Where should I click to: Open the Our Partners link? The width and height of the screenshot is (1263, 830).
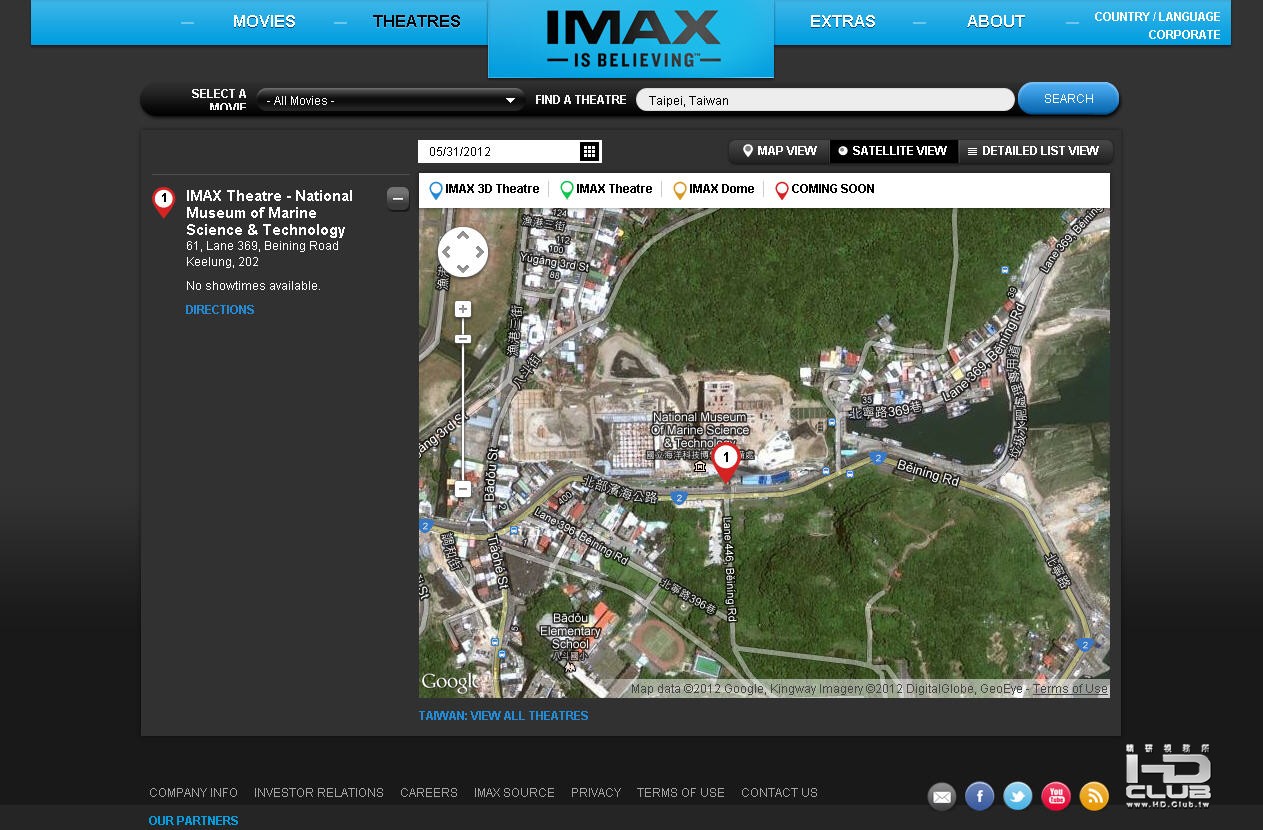click(x=193, y=821)
